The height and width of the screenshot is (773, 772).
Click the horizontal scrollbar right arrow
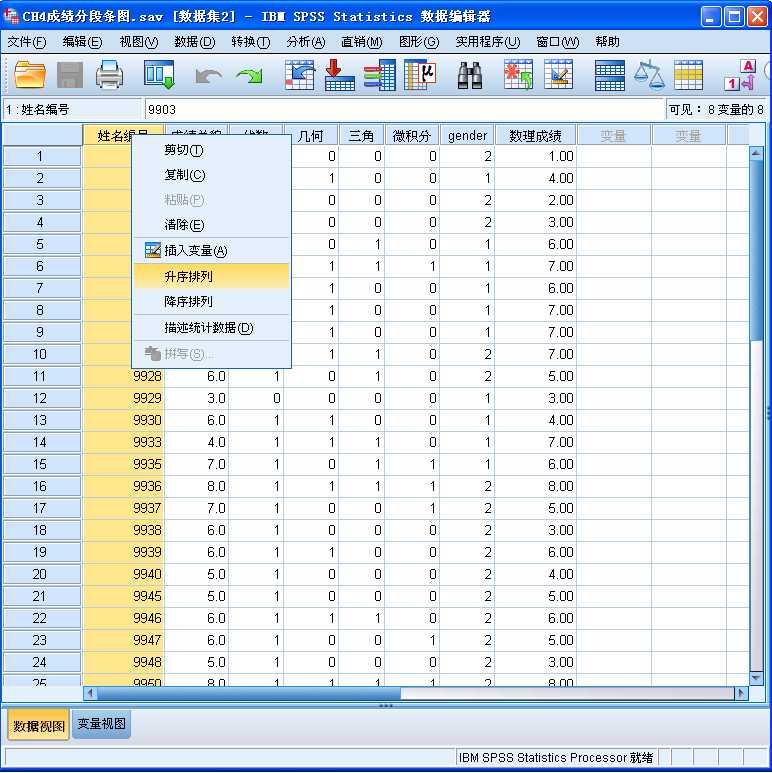click(x=741, y=693)
